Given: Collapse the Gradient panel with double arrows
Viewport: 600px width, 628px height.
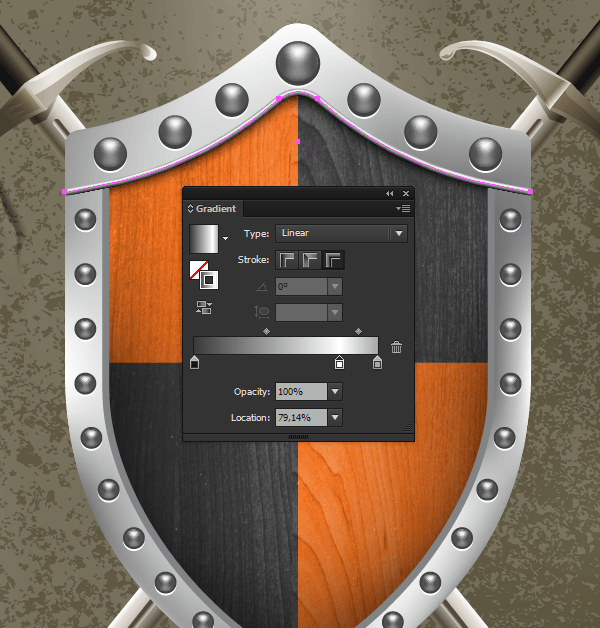Looking at the screenshot, I should coord(389,193).
